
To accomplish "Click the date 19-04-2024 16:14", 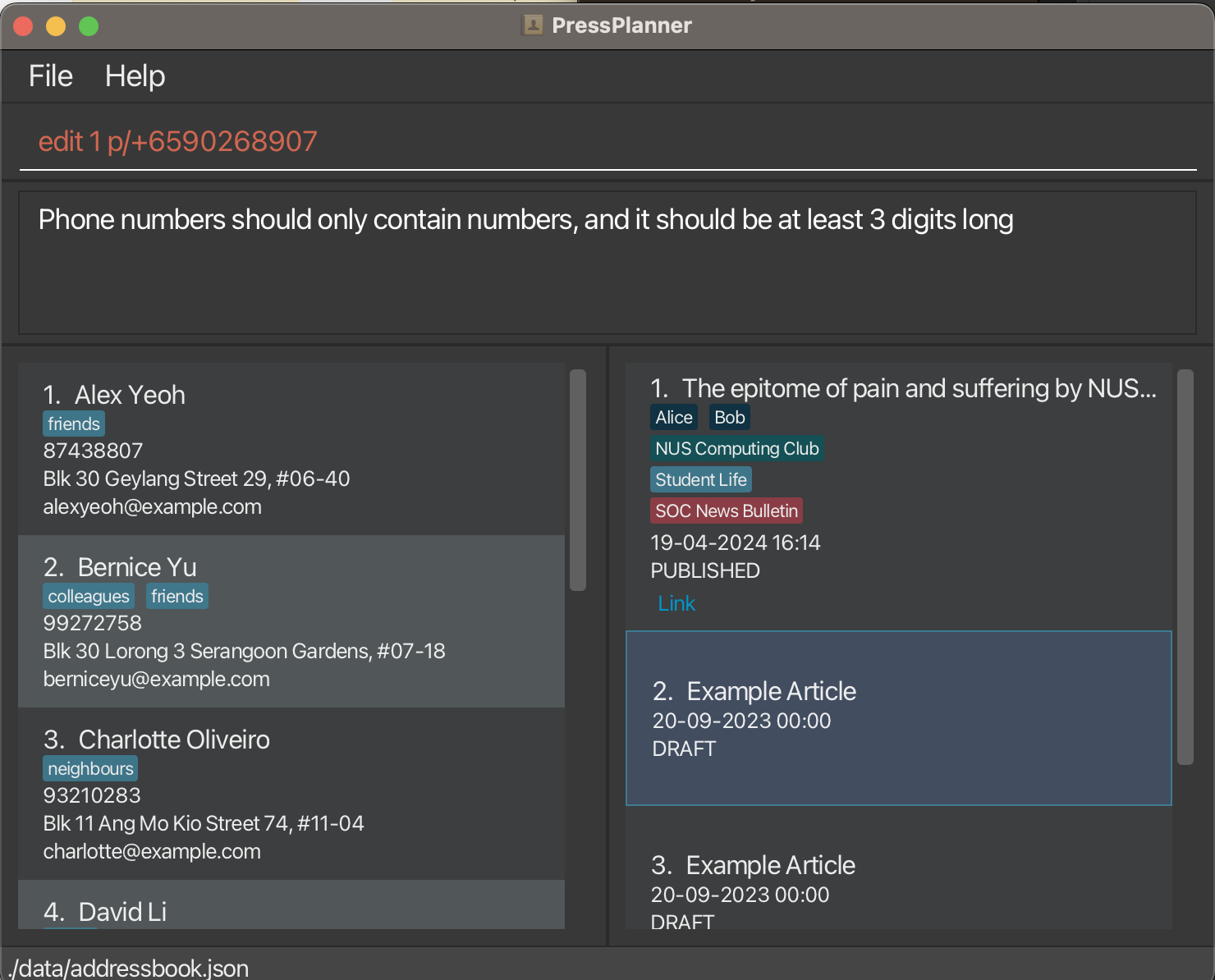I will 736,543.
